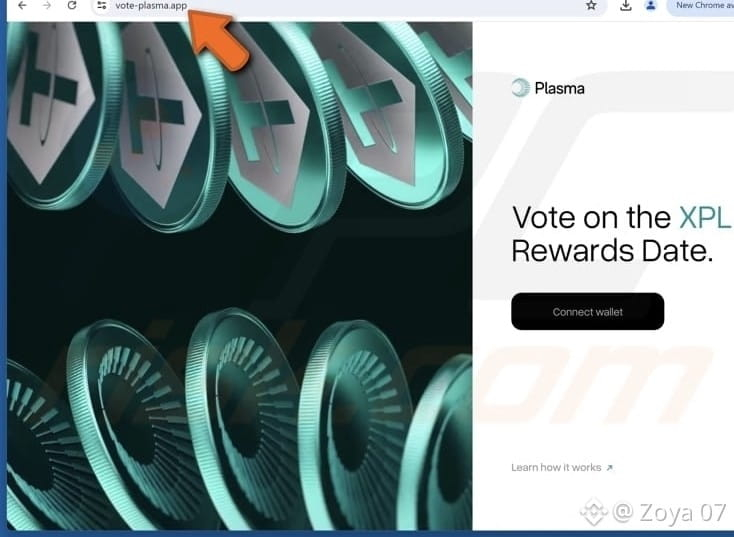Click the Zoya 07 watermark username
The width and height of the screenshot is (734, 537).
click(682, 512)
